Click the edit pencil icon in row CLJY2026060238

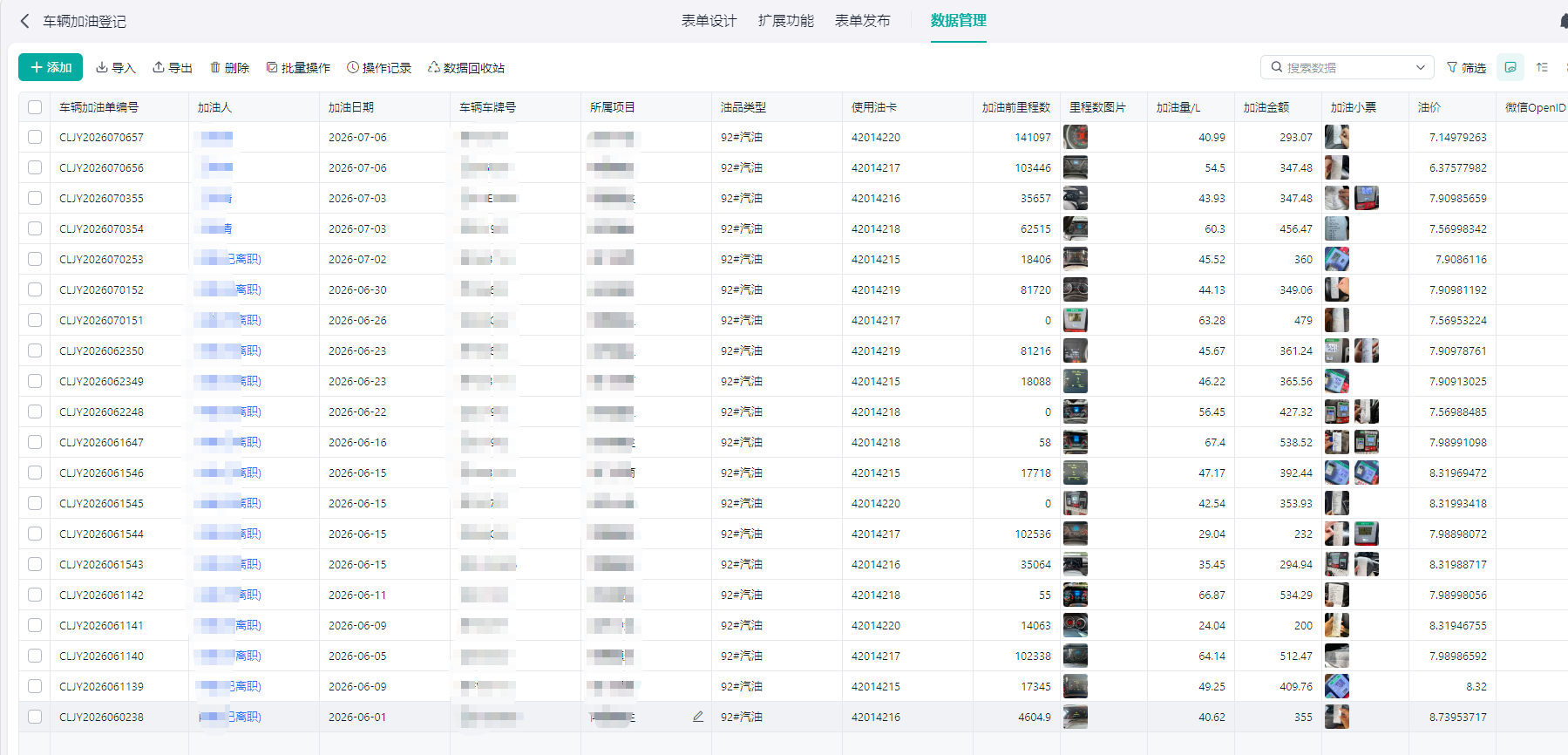(x=698, y=717)
